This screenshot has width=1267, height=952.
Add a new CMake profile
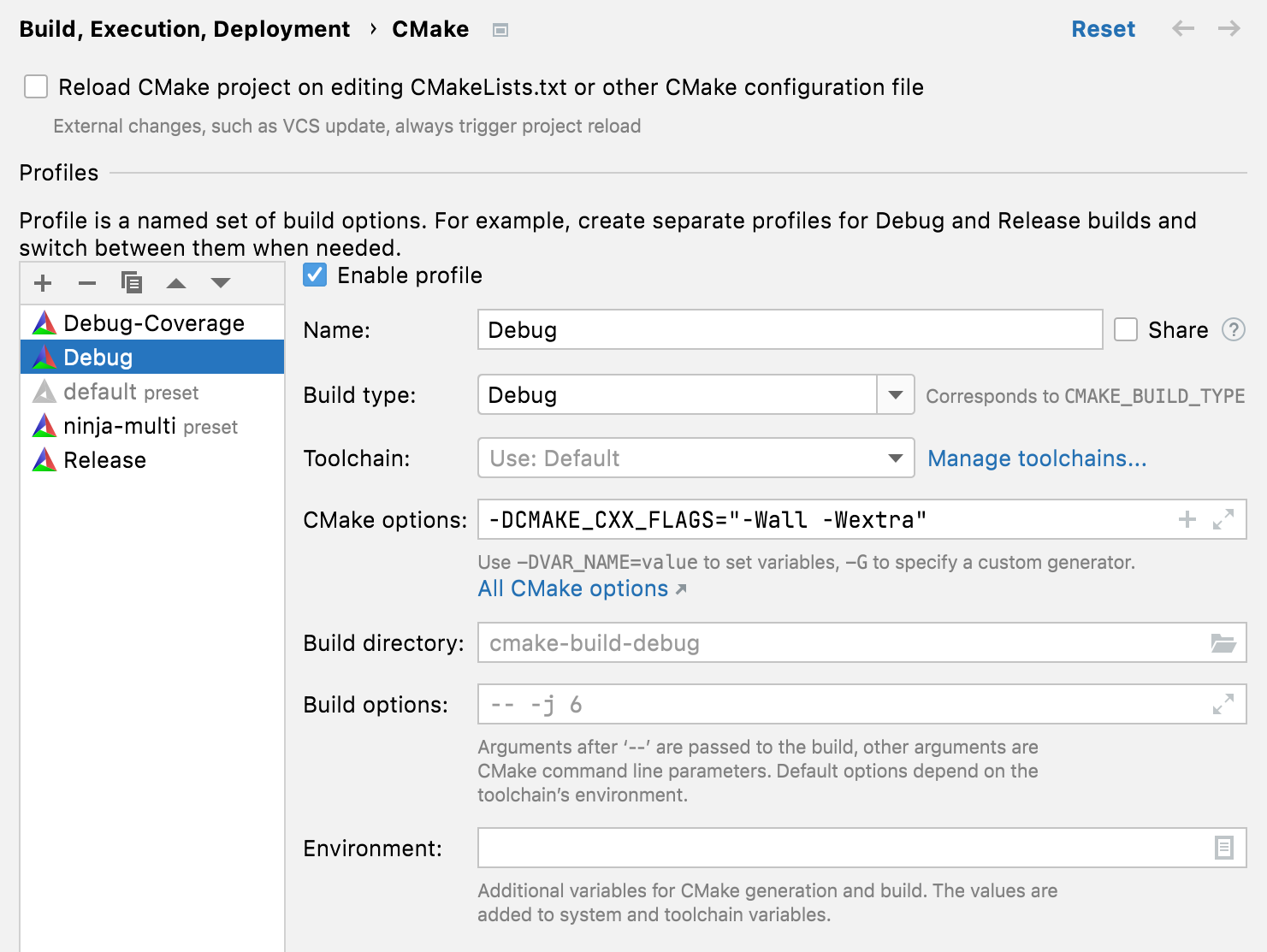(x=43, y=283)
